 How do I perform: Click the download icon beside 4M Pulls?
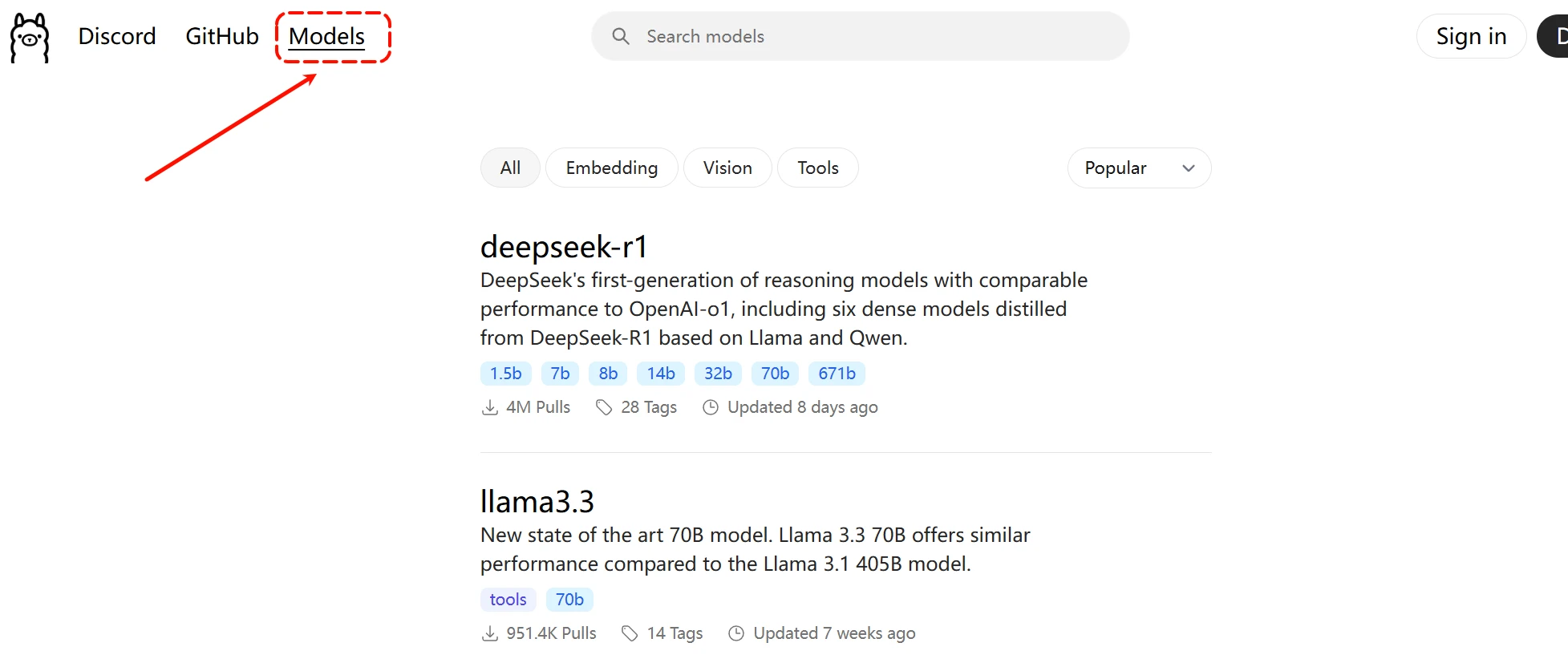[489, 407]
